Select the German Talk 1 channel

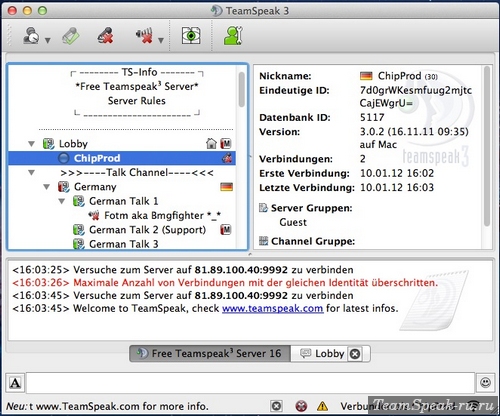pyautogui.click(x=123, y=201)
